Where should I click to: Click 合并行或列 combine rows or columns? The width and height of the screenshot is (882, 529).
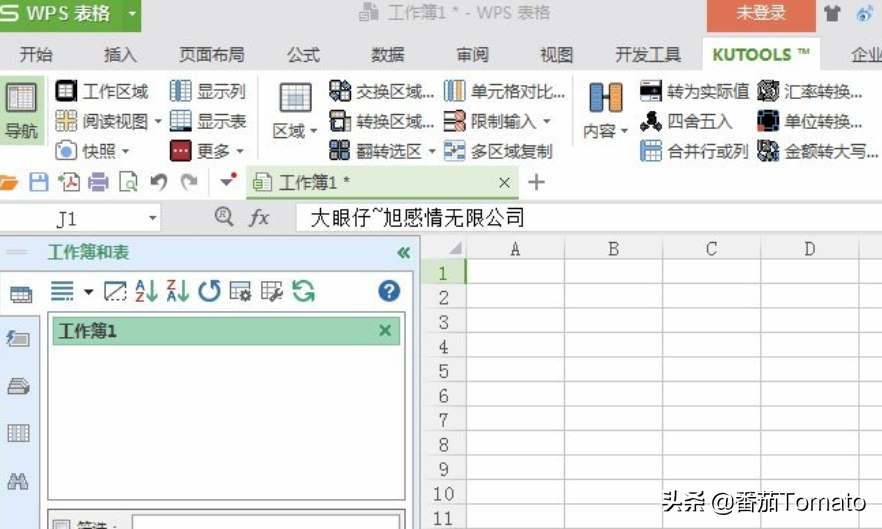[x=695, y=151]
